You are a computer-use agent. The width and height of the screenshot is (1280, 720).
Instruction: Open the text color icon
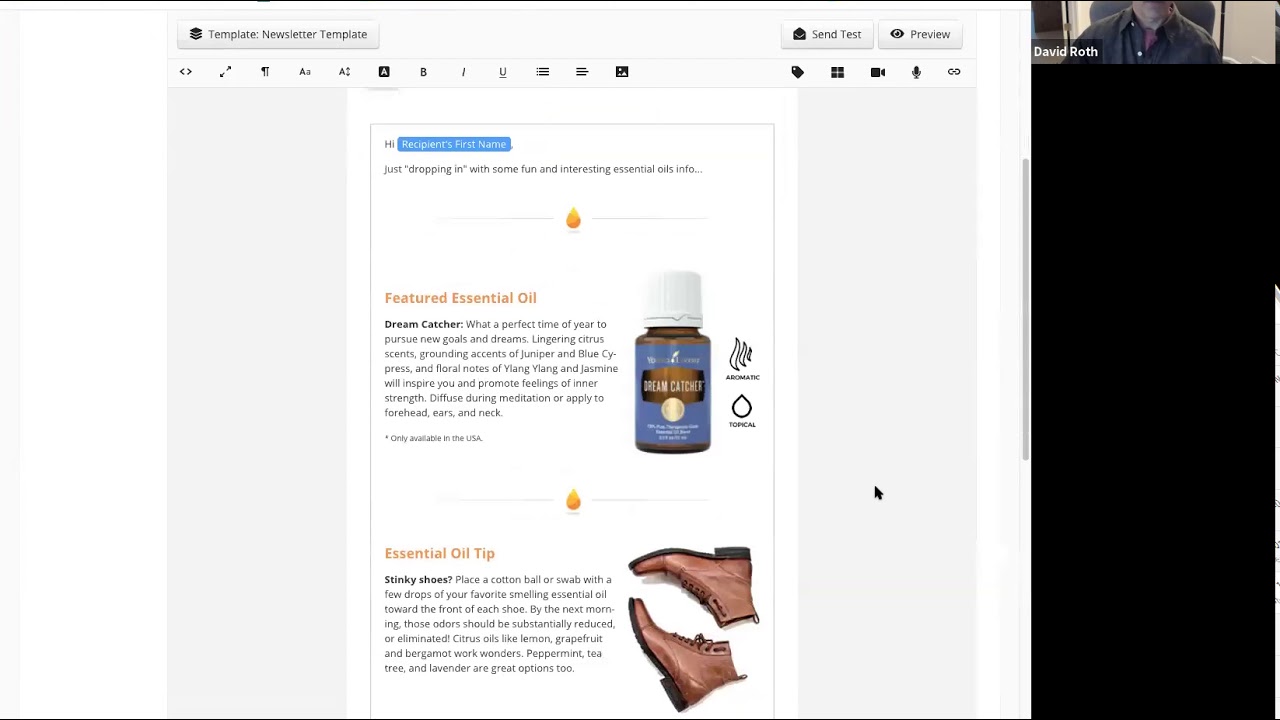coord(384,72)
